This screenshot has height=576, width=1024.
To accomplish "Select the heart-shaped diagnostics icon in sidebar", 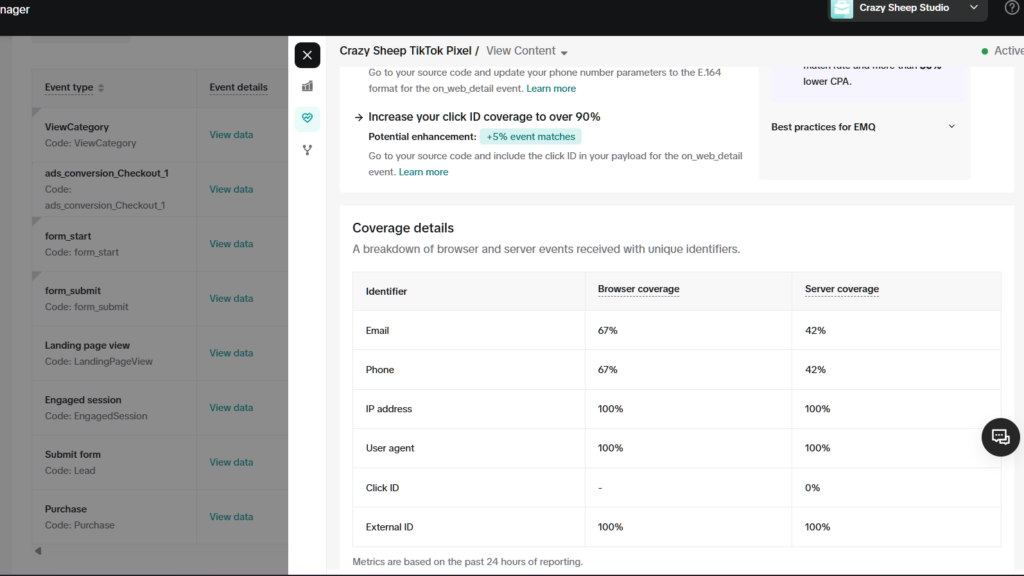I will tap(307, 119).
